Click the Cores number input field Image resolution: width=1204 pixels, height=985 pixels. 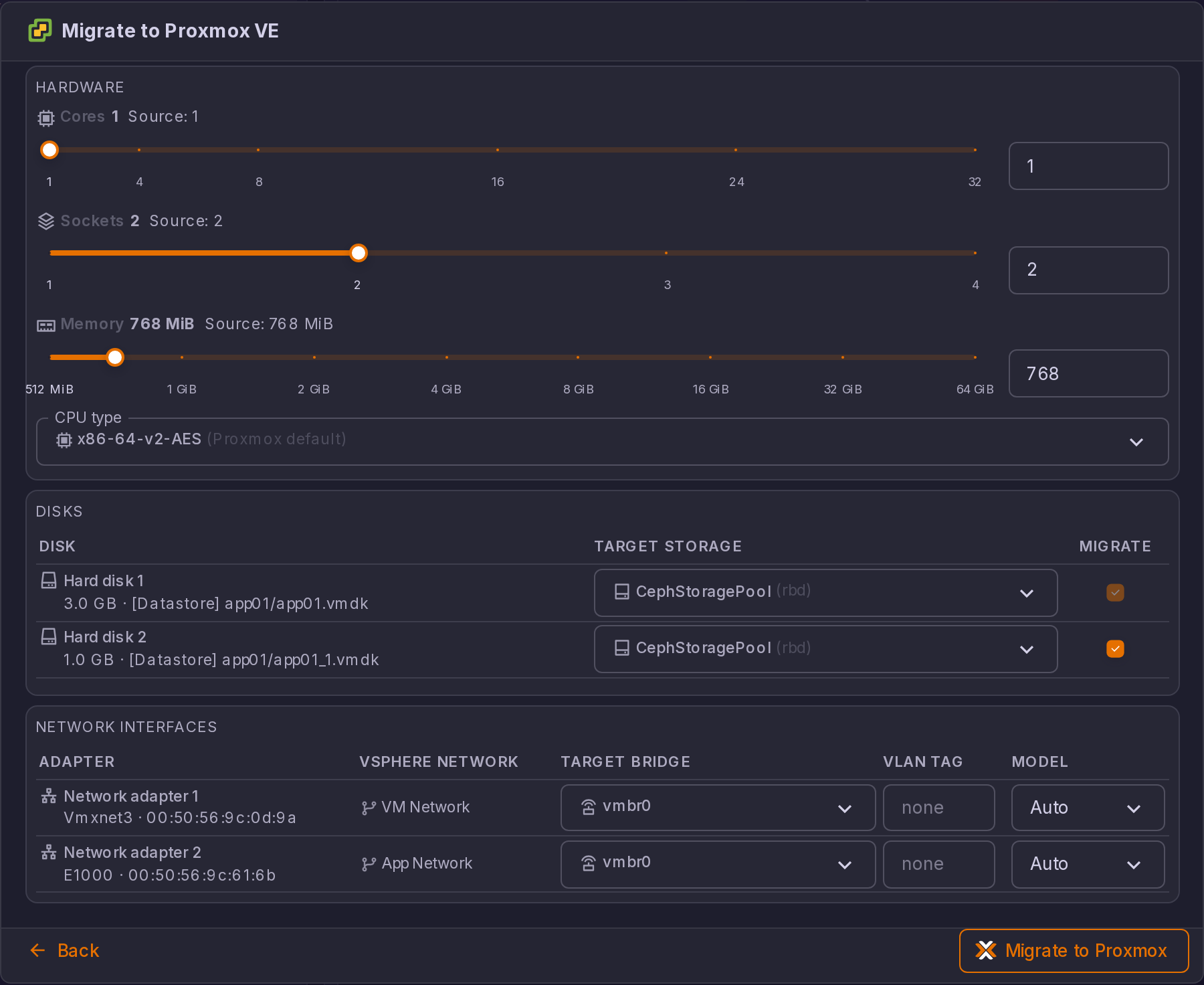pos(1088,166)
